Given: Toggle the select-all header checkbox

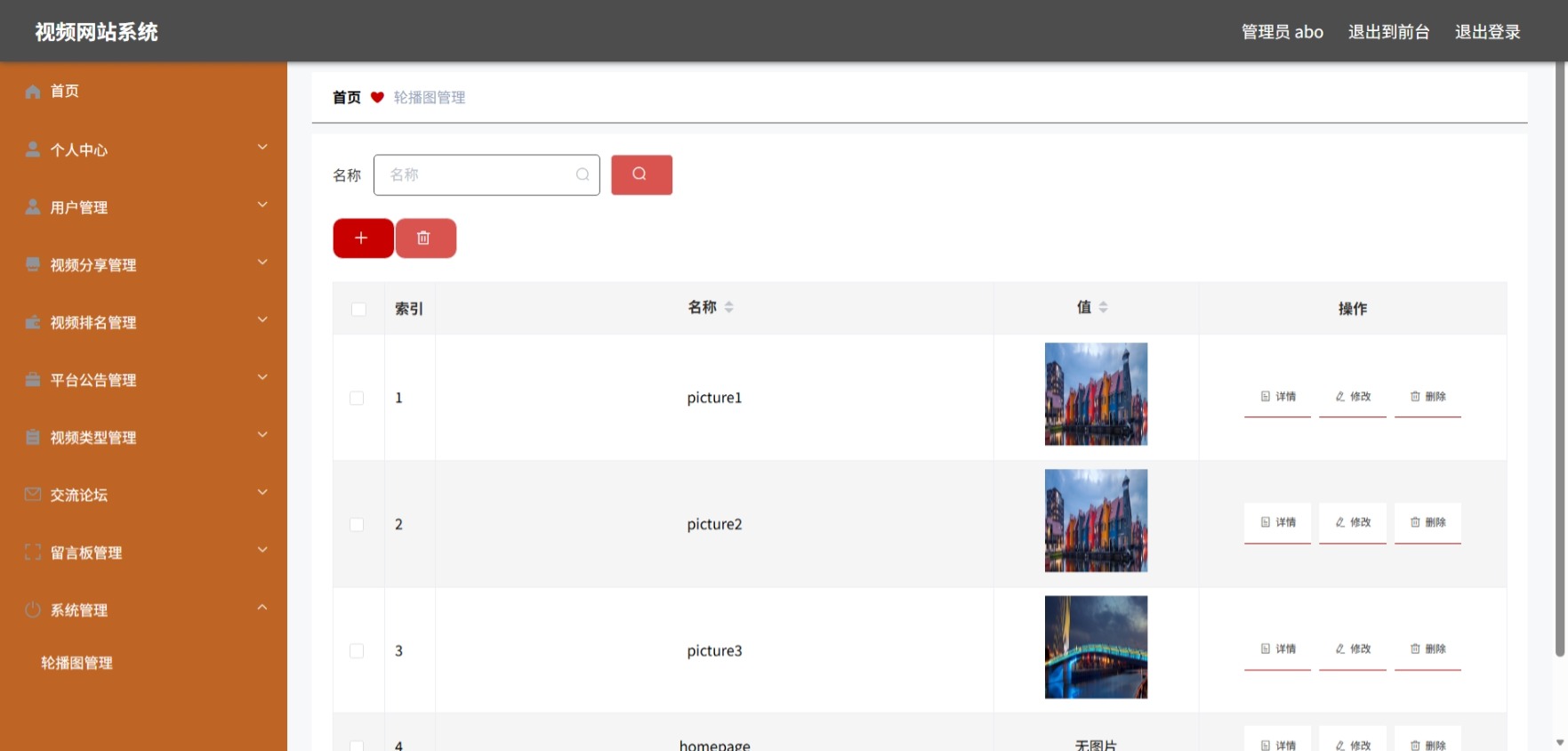Looking at the screenshot, I should coord(358,309).
